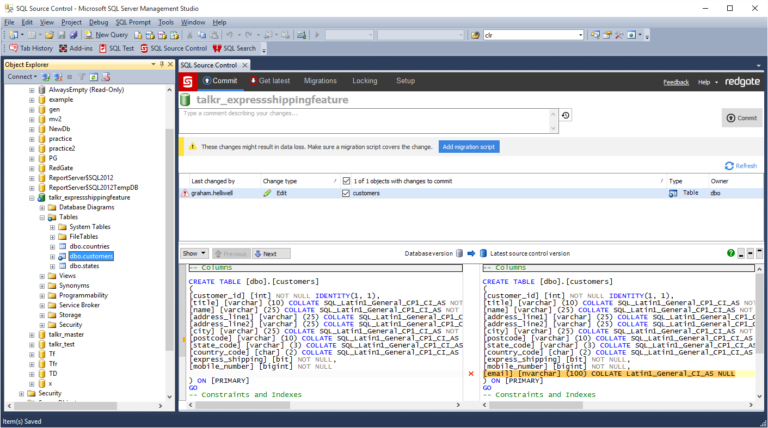Click the New Query toolbar button
The width and height of the screenshot is (768, 428).
(106, 35)
